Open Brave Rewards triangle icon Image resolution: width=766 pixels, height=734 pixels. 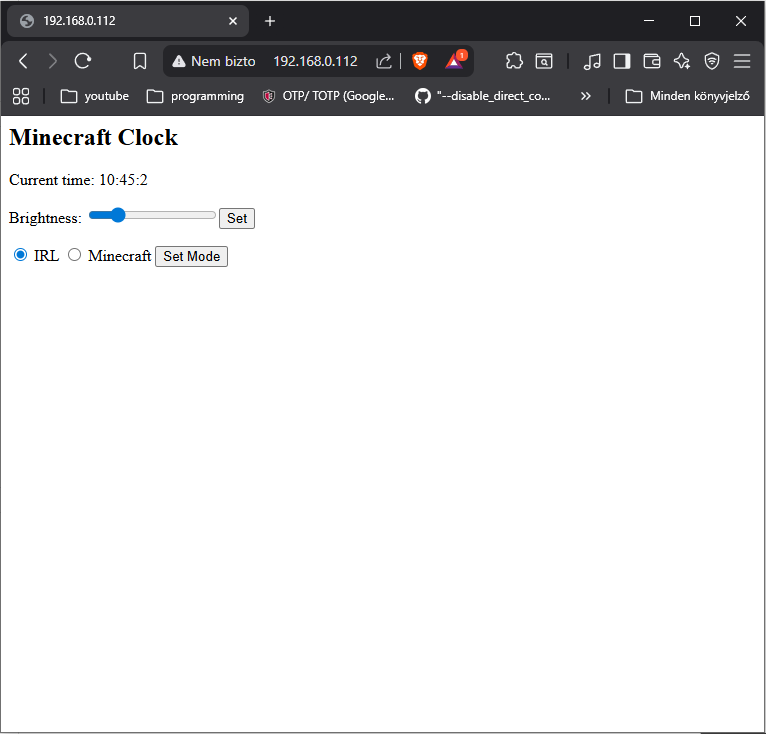coord(455,60)
